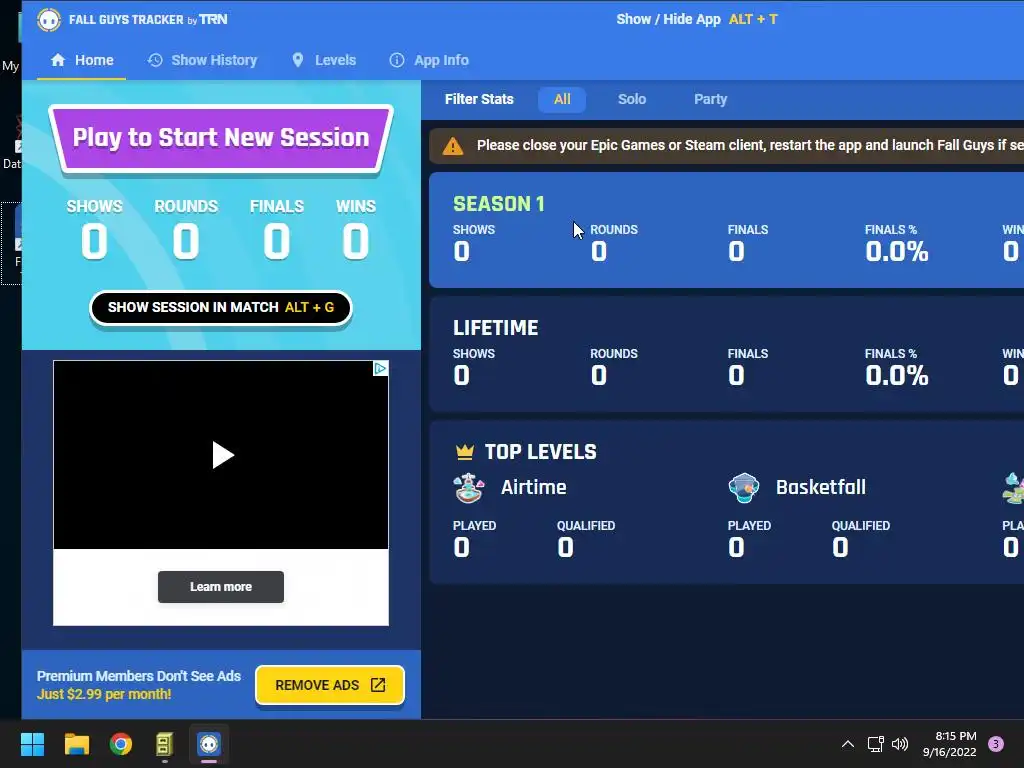Click the Epic Games warning message
Screen dimensions: 1024x768
coord(750,145)
